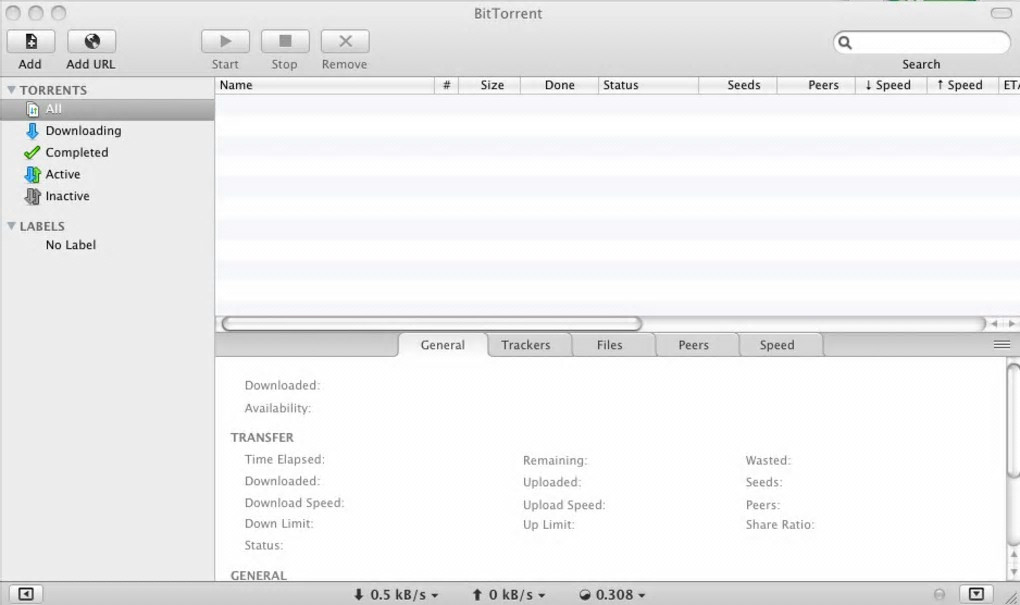Switch to the Peers tab

[x=693, y=345]
